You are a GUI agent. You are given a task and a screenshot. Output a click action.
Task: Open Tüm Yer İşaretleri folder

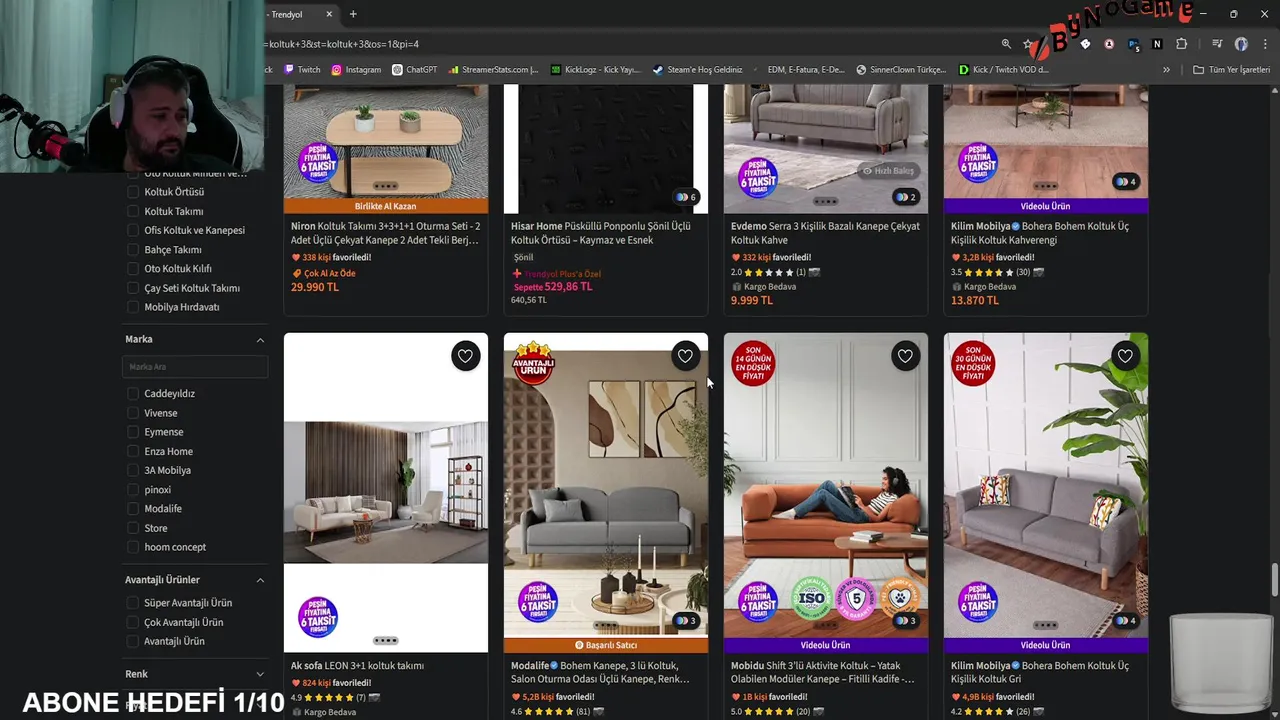coord(1231,70)
